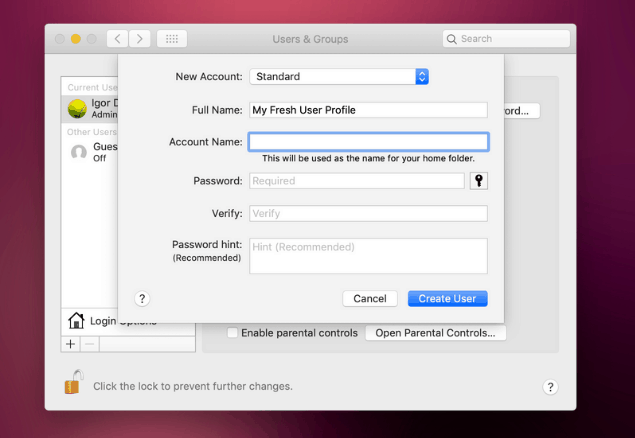Click the partially hidden password button behind the sheet
The image size is (635, 438).
pos(522,111)
